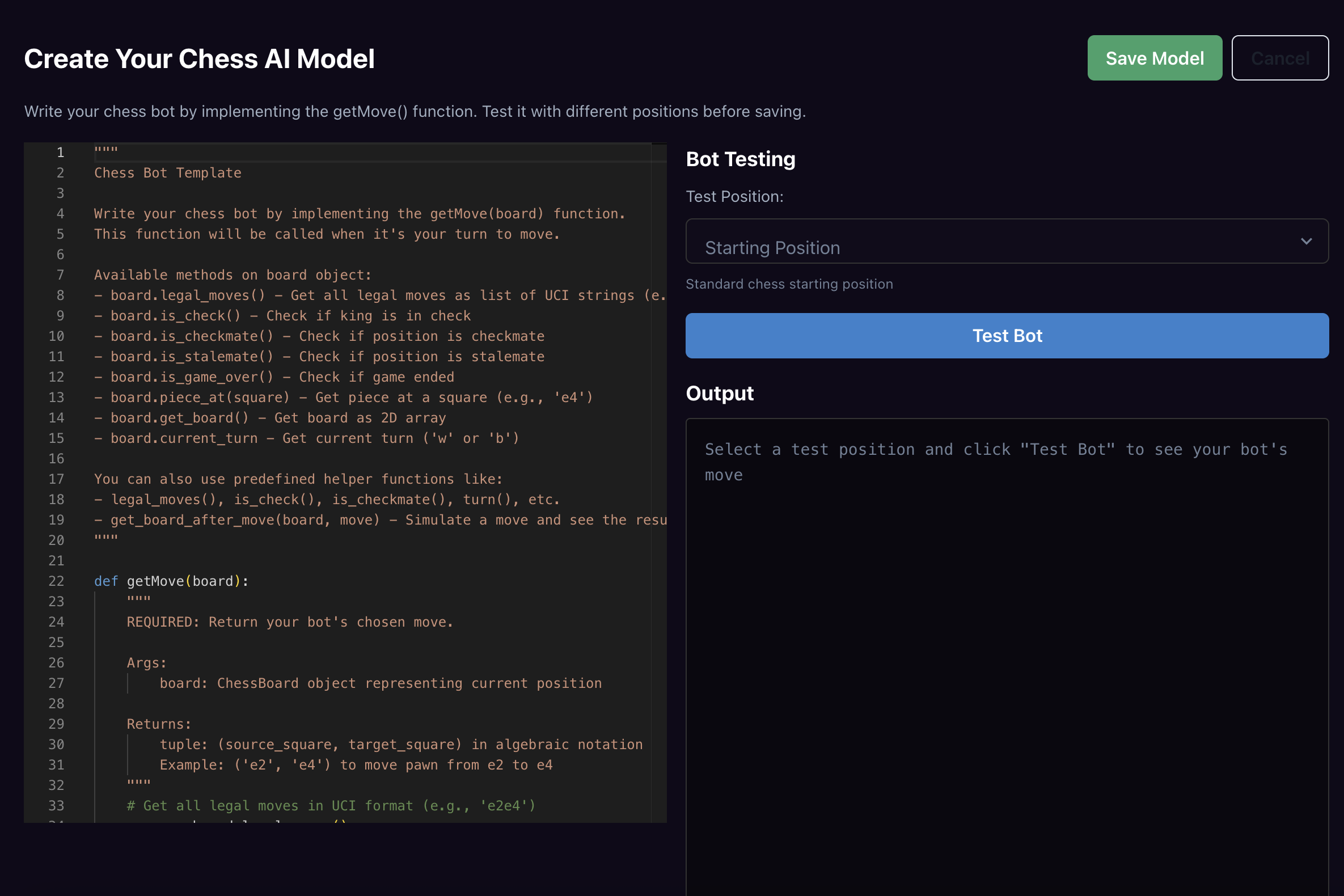Screen dimensions: 1344x896
Task: Click the 'Chess Bot Template' code line
Action: point(167,173)
